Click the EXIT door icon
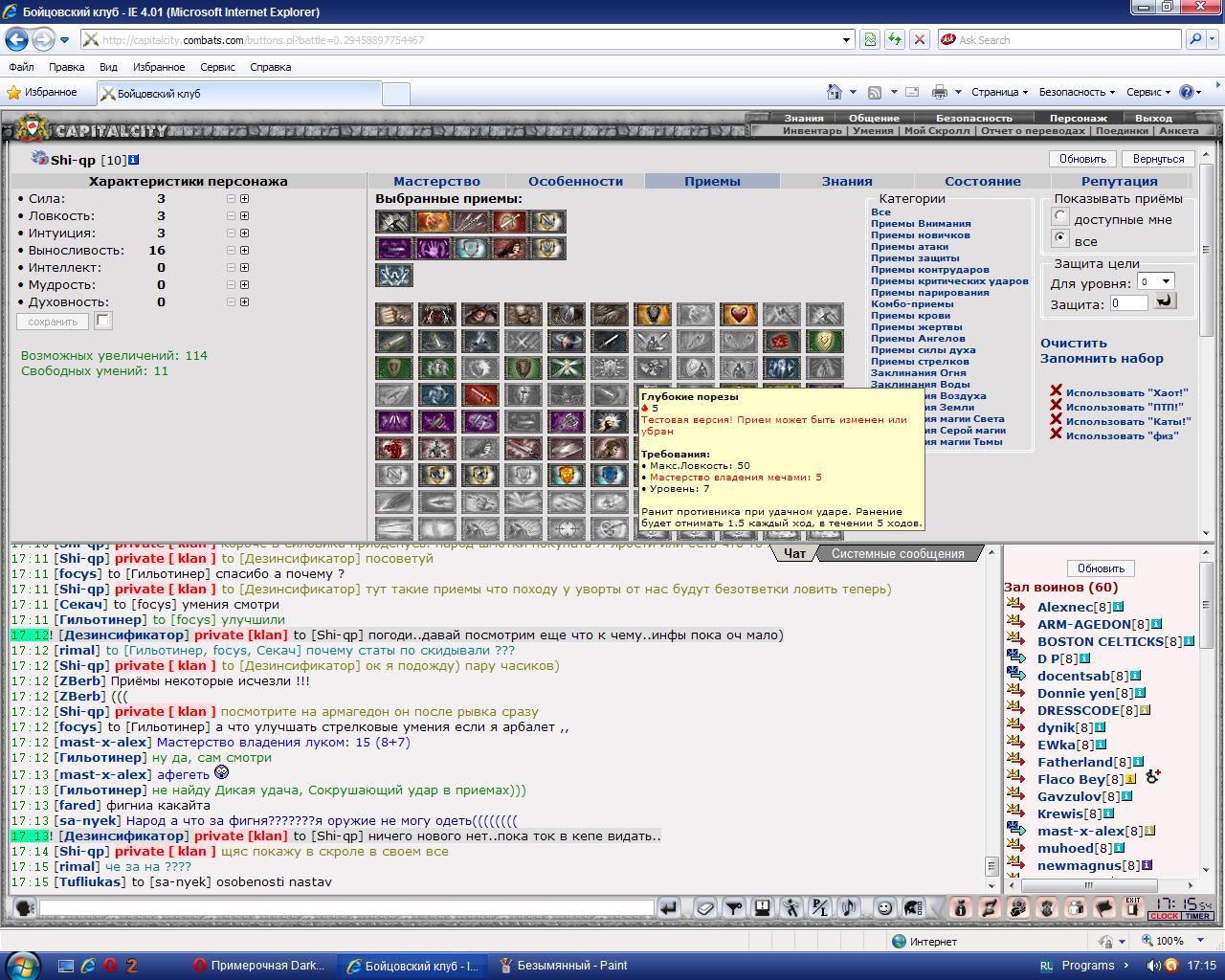This screenshot has height=980, width=1225. 1134,906
